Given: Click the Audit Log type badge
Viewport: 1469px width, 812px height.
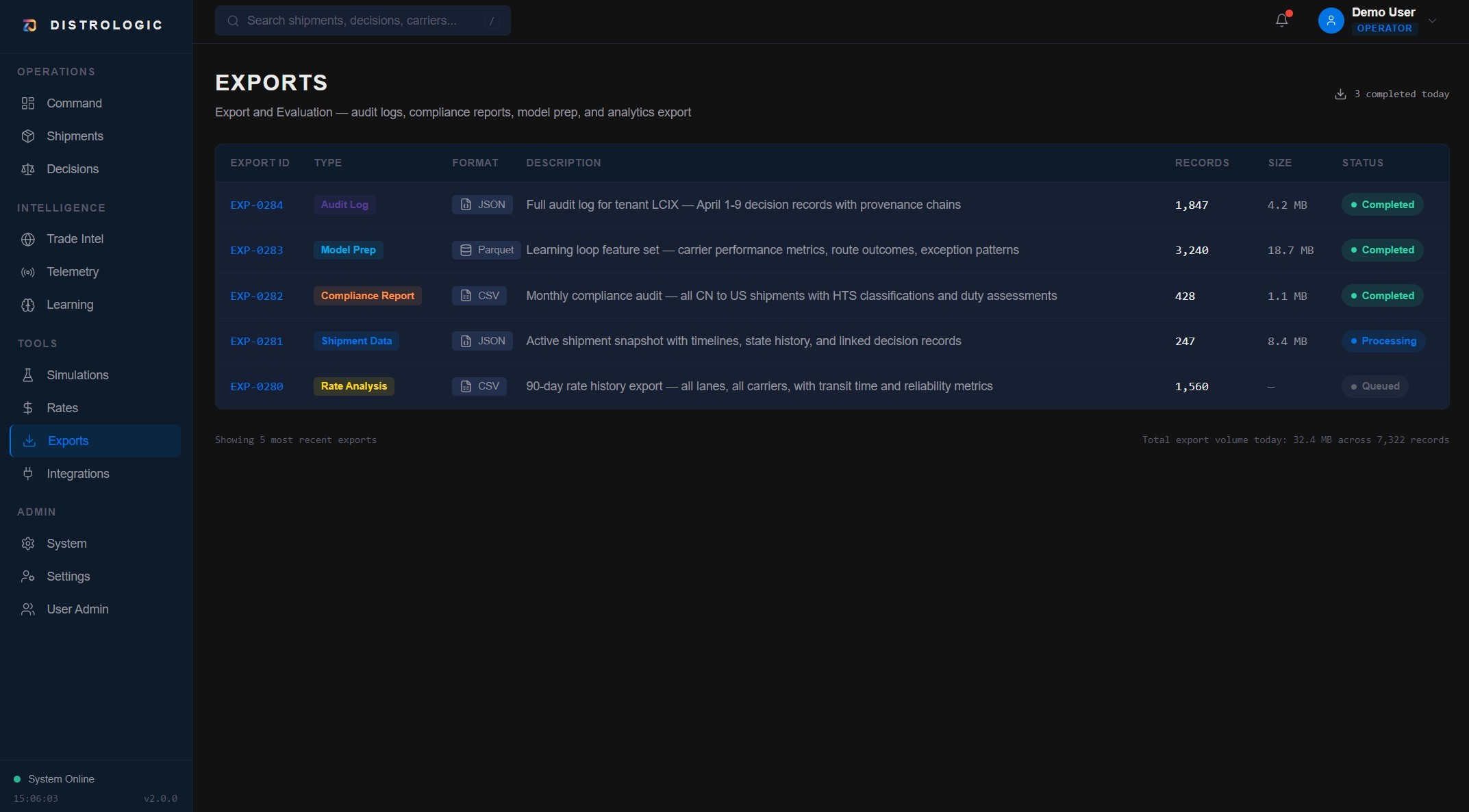Looking at the screenshot, I should coord(344,205).
